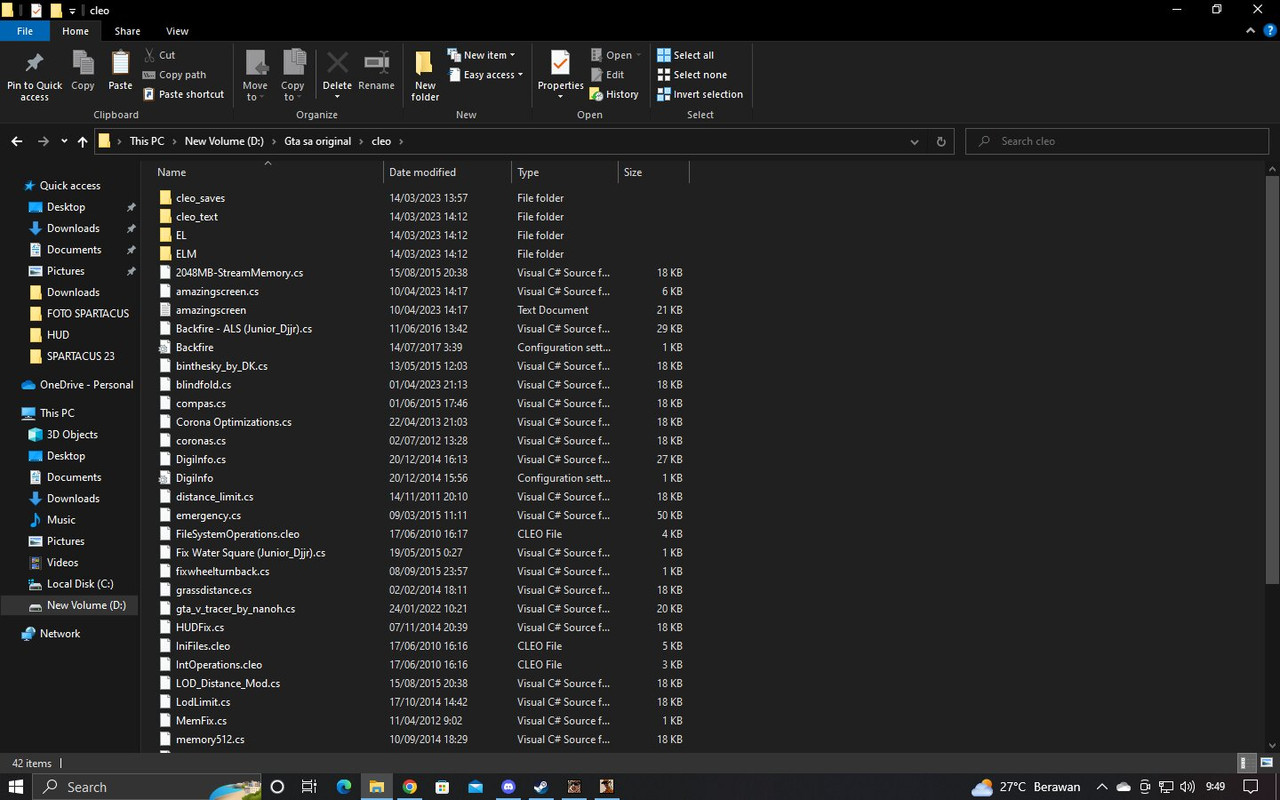Screen dimensions: 1280x800
Task: Switch to large icons view in status bar
Action: tap(1266, 763)
